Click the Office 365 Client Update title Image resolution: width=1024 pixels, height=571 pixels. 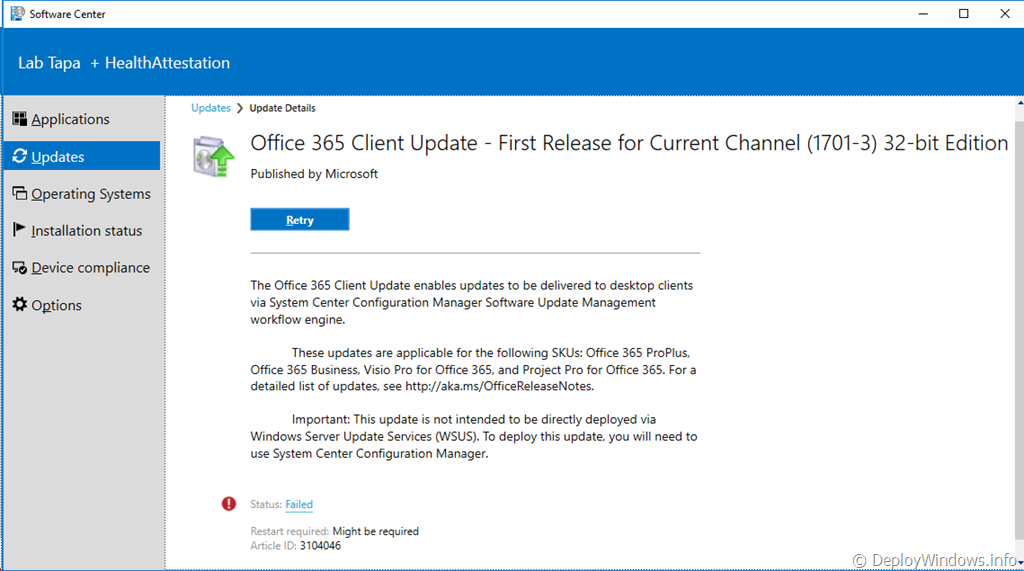coord(628,143)
